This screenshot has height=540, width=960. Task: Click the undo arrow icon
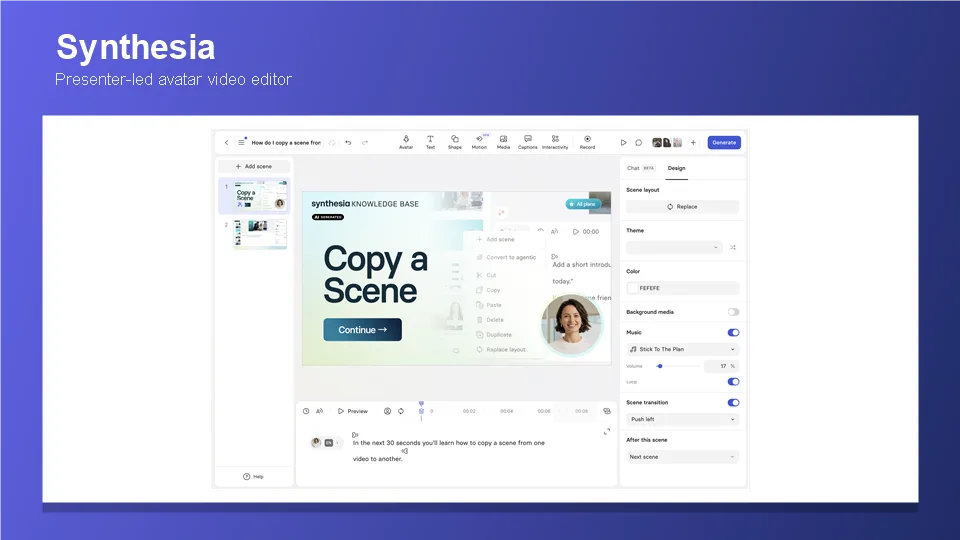point(348,143)
